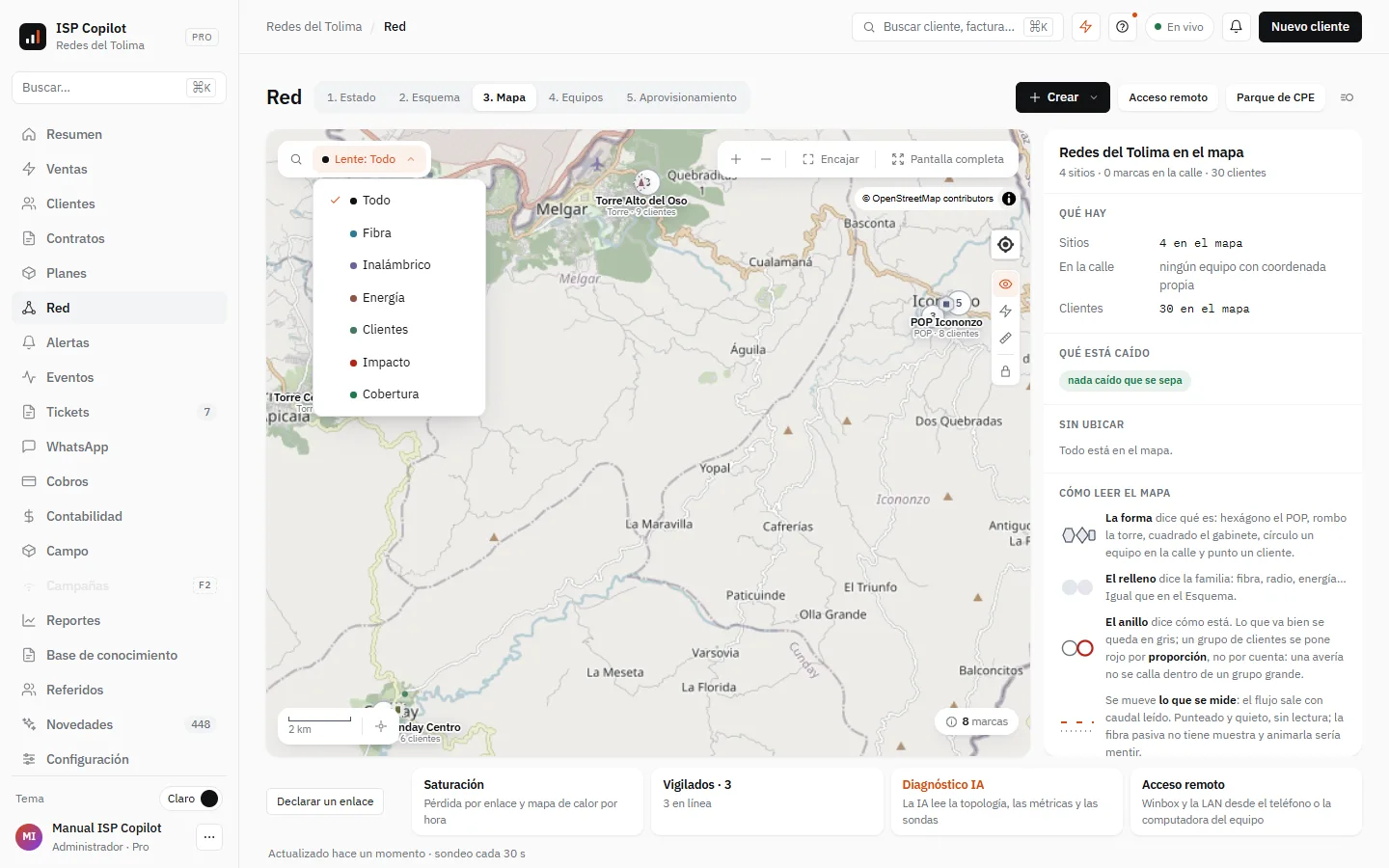Screen dimensions: 1389x868
Task: Click Redes del Tolima breadcrumb
Action: click(314, 27)
